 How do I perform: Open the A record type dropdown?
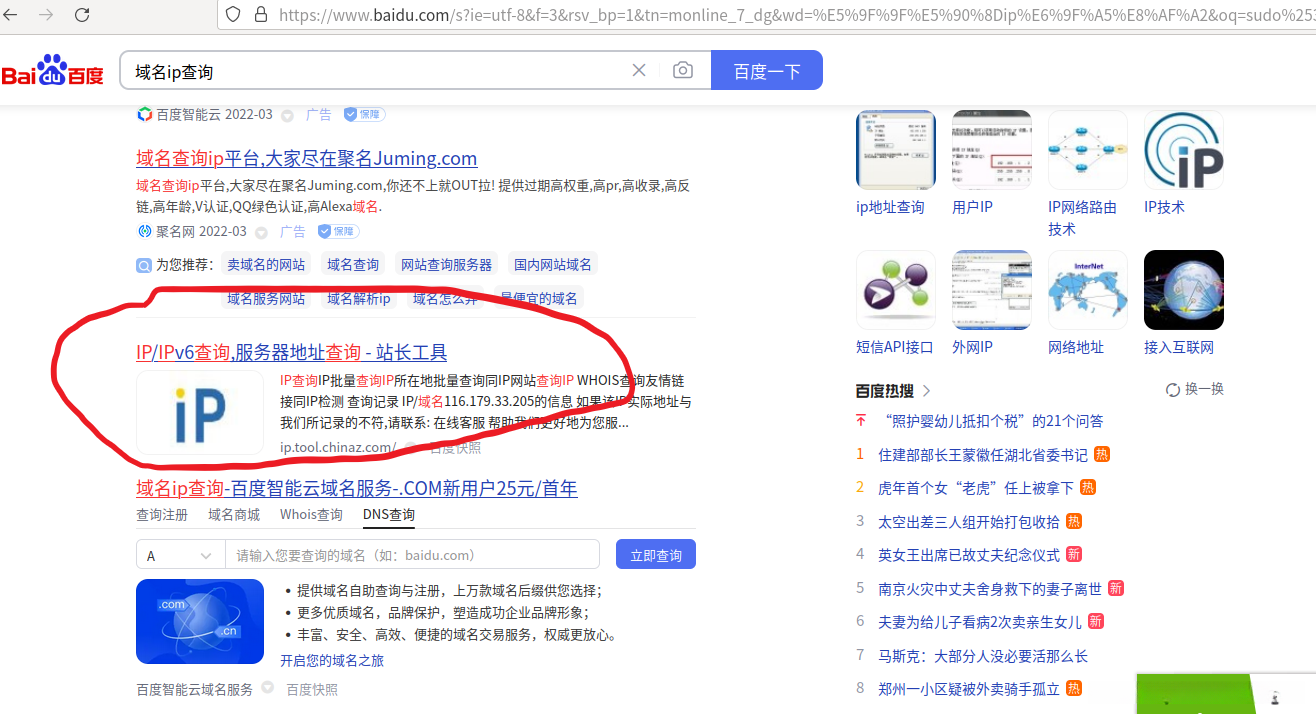click(x=180, y=554)
